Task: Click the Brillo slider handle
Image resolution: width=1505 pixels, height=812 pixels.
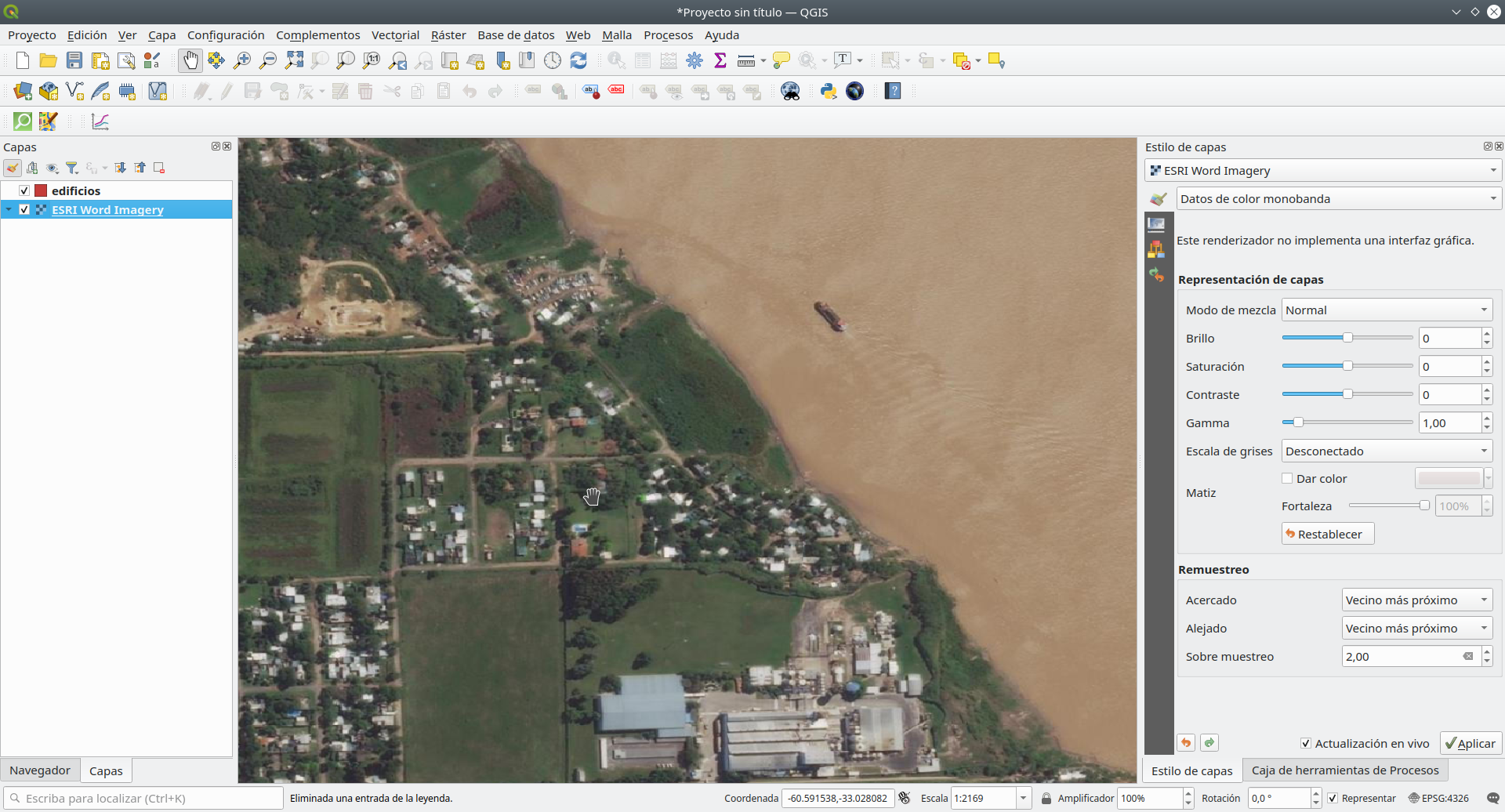Action: (1347, 338)
